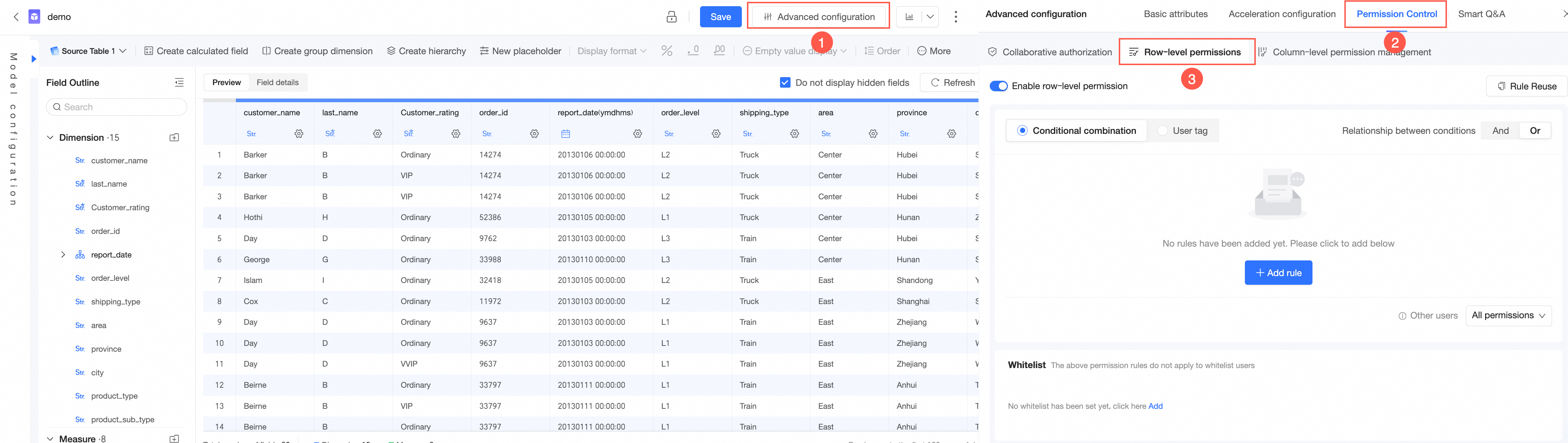Click the whitelist Add link

coord(1155,406)
